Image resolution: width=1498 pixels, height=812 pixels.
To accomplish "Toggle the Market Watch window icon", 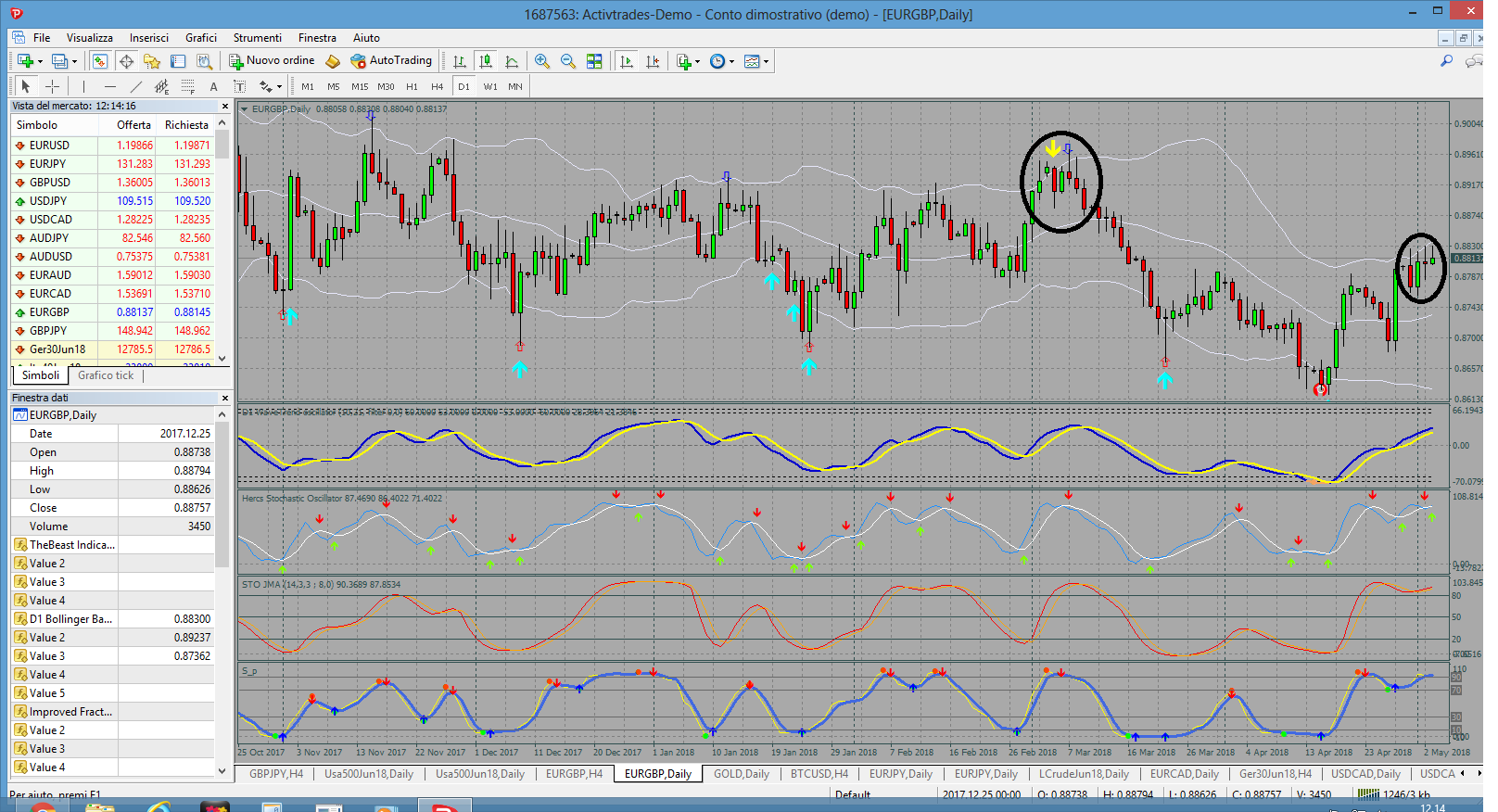I will tap(100, 61).
